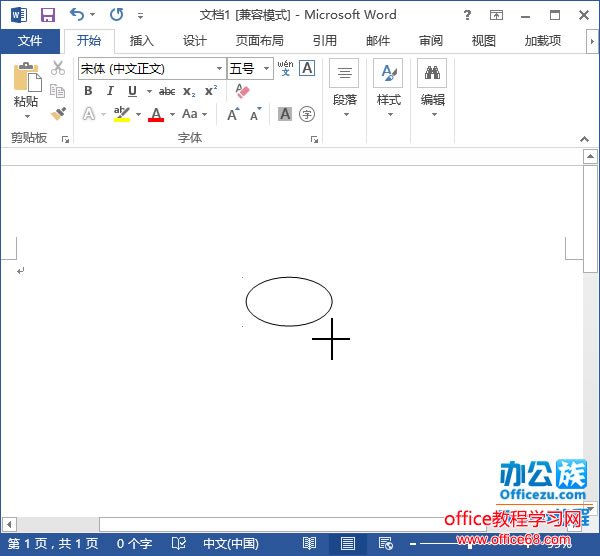Viewport: 600px width, 556px height.
Task: Open underline style dropdown arrow
Action: tap(149, 91)
